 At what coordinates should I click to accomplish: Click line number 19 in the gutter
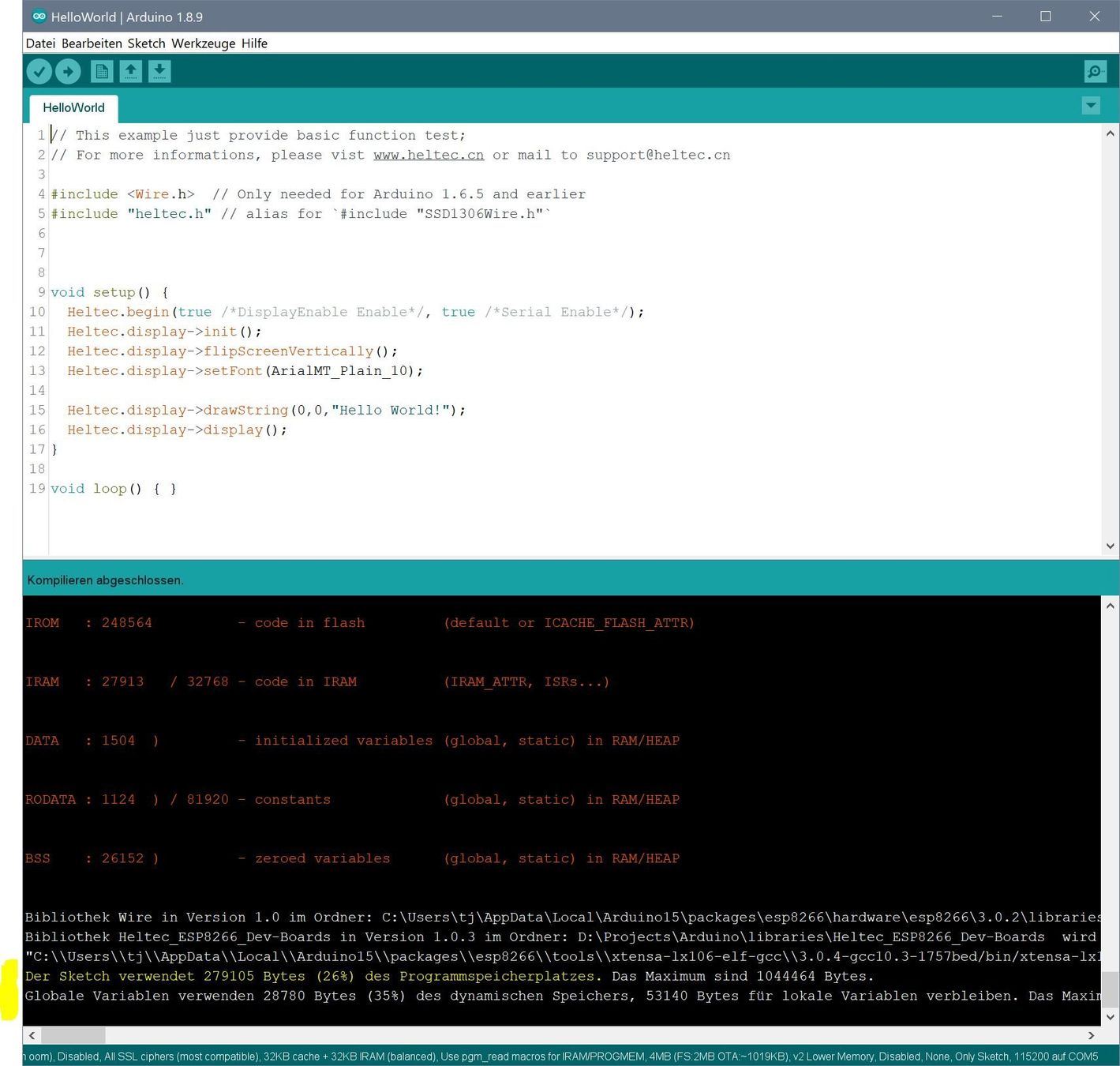click(x=37, y=489)
